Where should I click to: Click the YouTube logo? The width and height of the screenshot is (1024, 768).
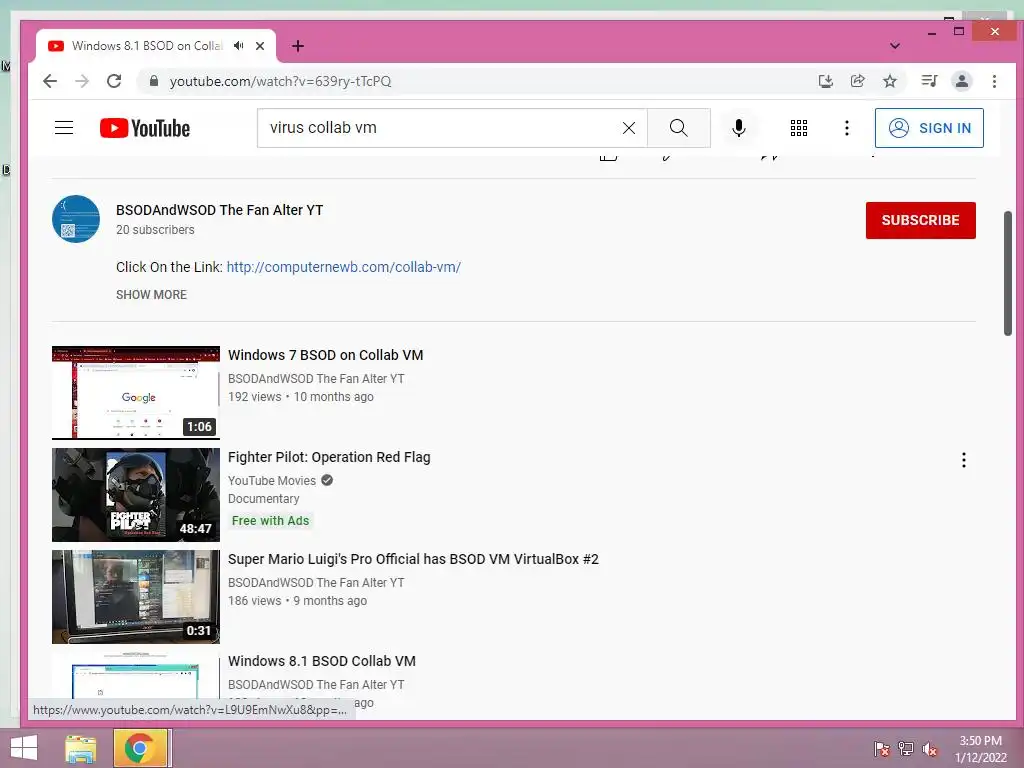(145, 128)
